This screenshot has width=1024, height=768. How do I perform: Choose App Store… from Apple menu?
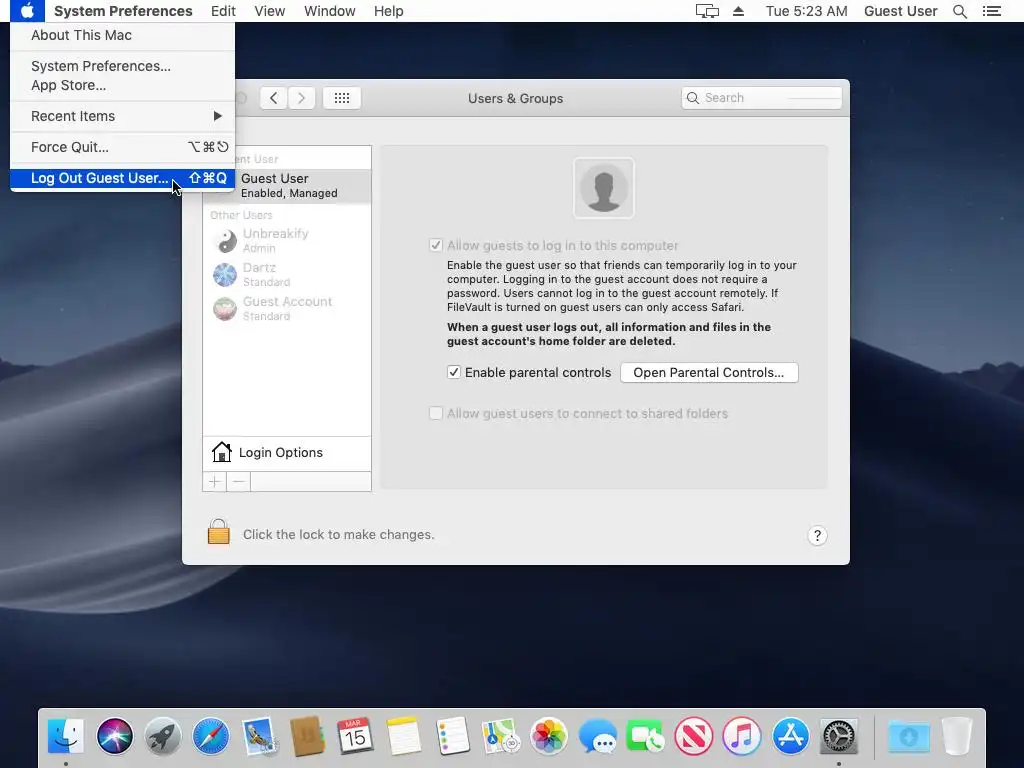(122, 85)
